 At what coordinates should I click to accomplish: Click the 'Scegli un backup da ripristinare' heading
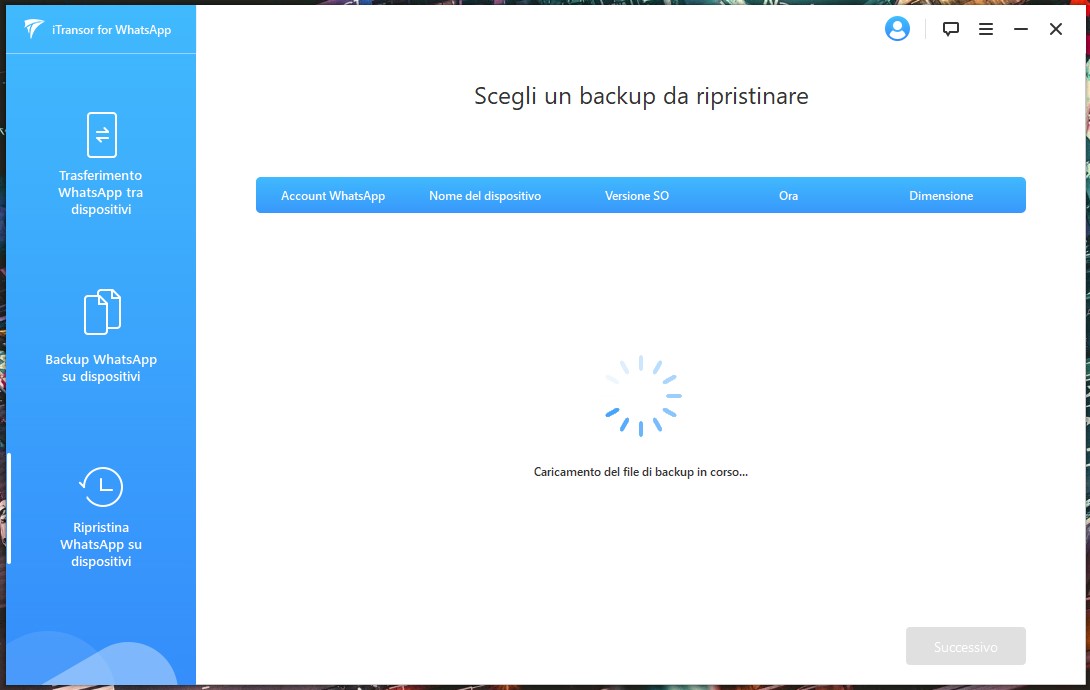pos(641,96)
